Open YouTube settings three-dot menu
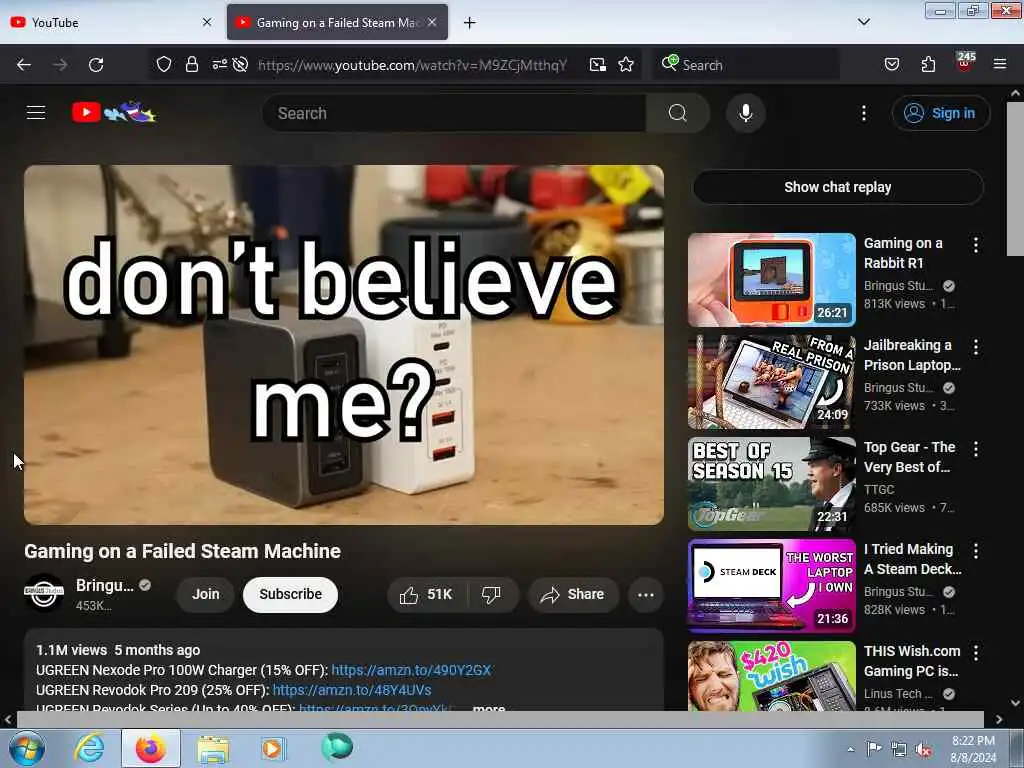This screenshot has height=768, width=1024. click(864, 113)
